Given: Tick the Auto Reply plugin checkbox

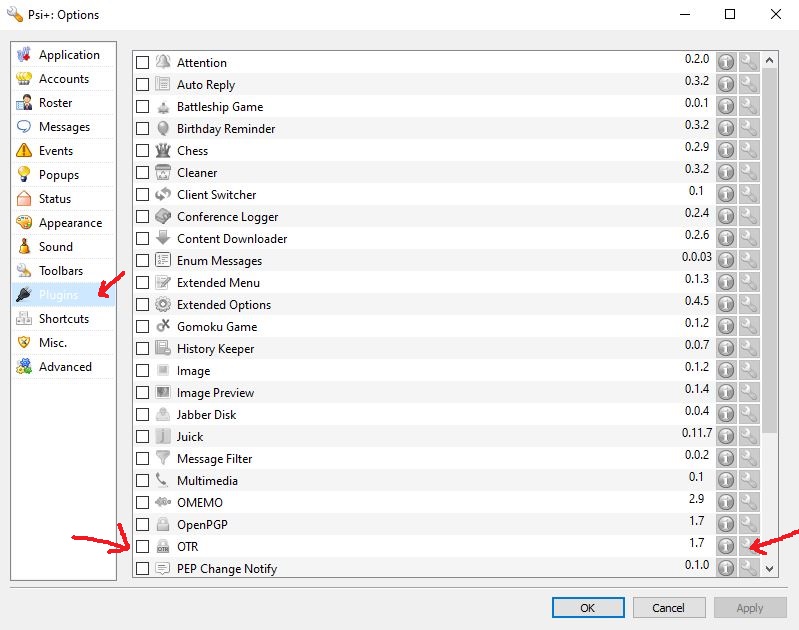Looking at the screenshot, I should coord(142,85).
